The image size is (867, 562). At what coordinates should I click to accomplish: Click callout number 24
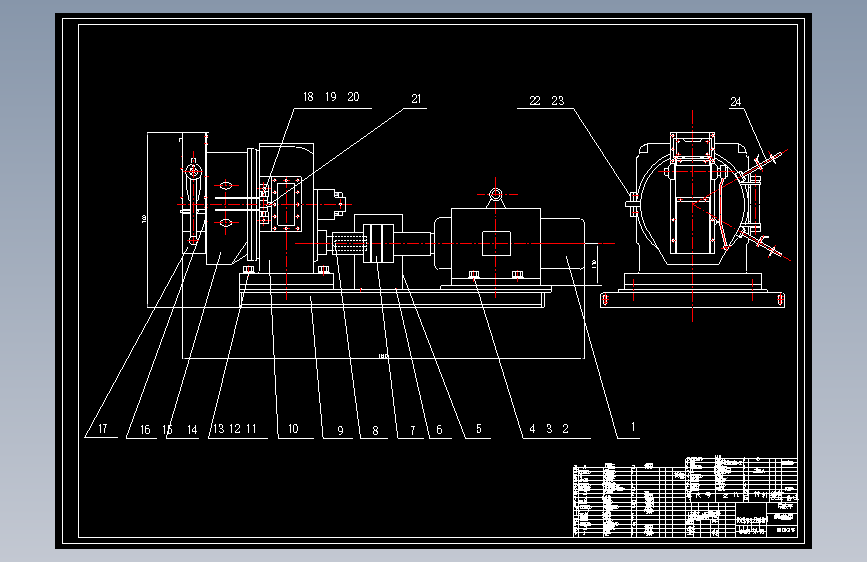(x=735, y=102)
